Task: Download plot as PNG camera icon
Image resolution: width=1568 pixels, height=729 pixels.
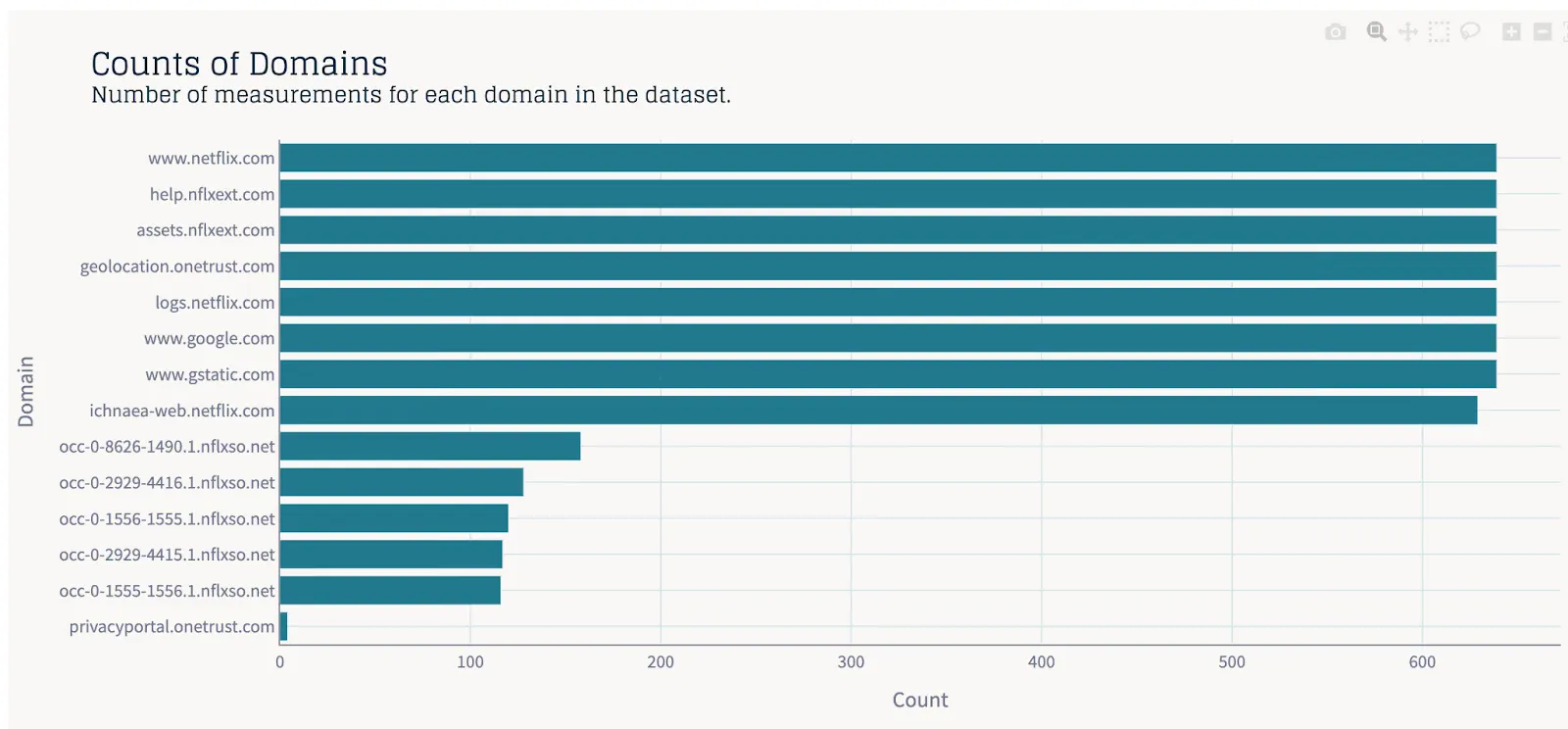Action: [1335, 32]
